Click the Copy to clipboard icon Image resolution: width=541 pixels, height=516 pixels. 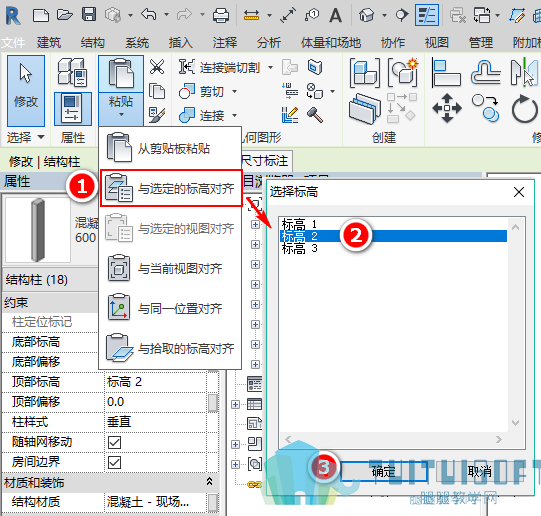pos(157,91)
